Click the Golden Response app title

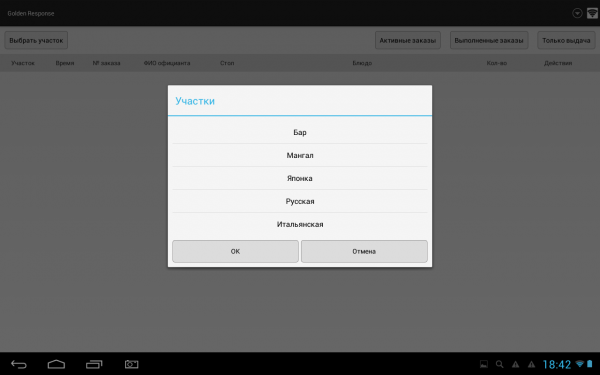click(x=31, y=13)
